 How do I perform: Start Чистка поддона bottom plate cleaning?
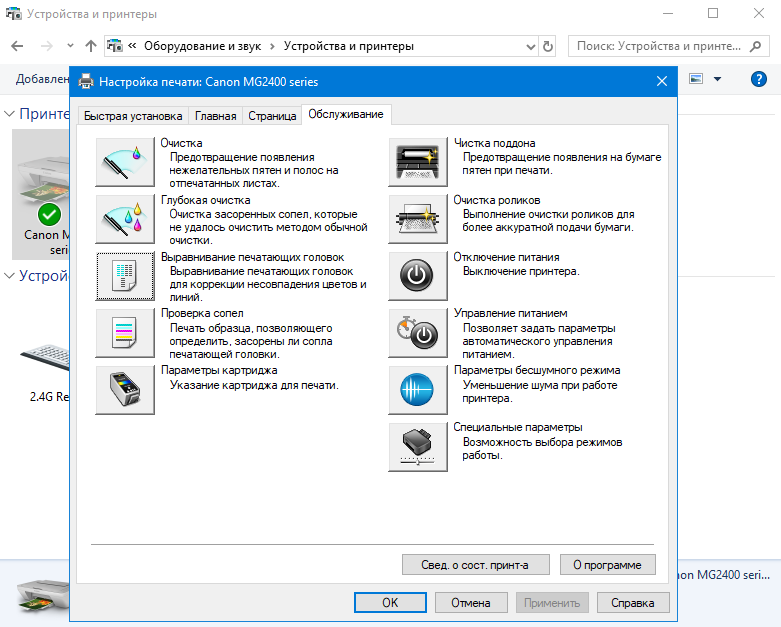418,162
